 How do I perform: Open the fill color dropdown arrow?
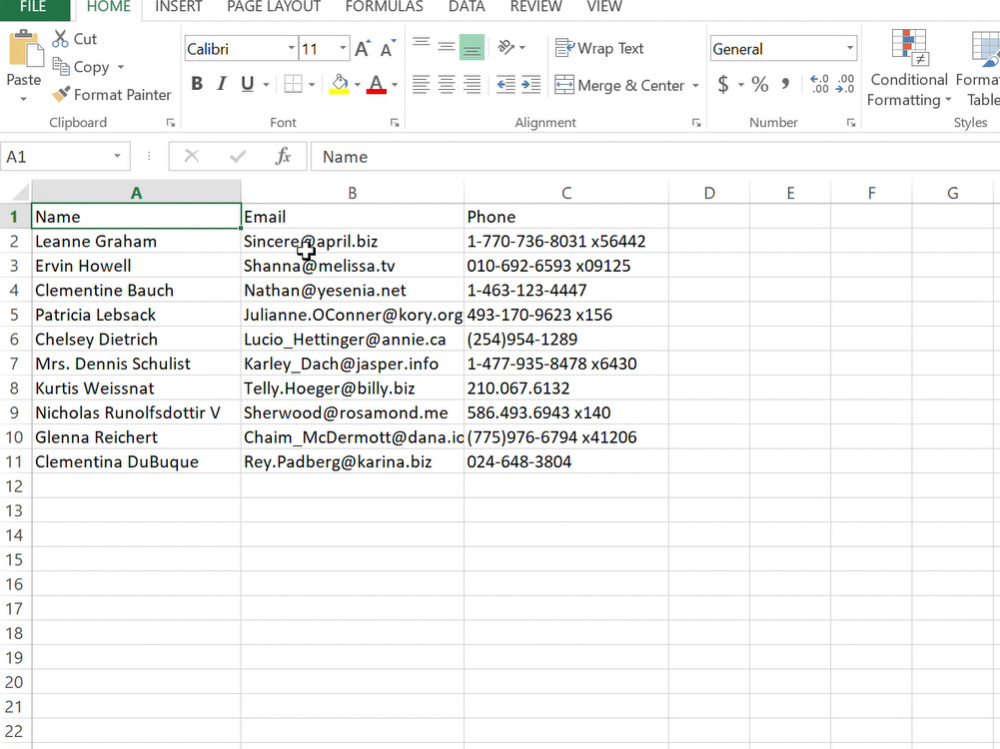[x=357, y=84]
